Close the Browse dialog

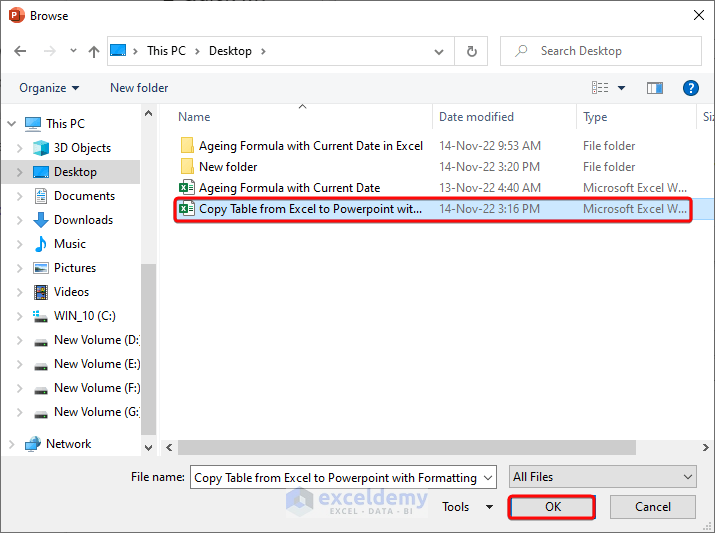[698, 15]
